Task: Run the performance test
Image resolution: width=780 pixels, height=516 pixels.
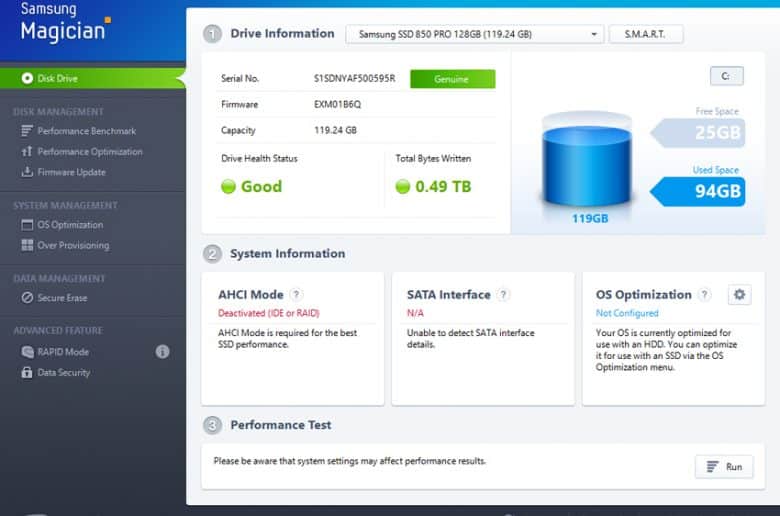Action: (724, 467)
